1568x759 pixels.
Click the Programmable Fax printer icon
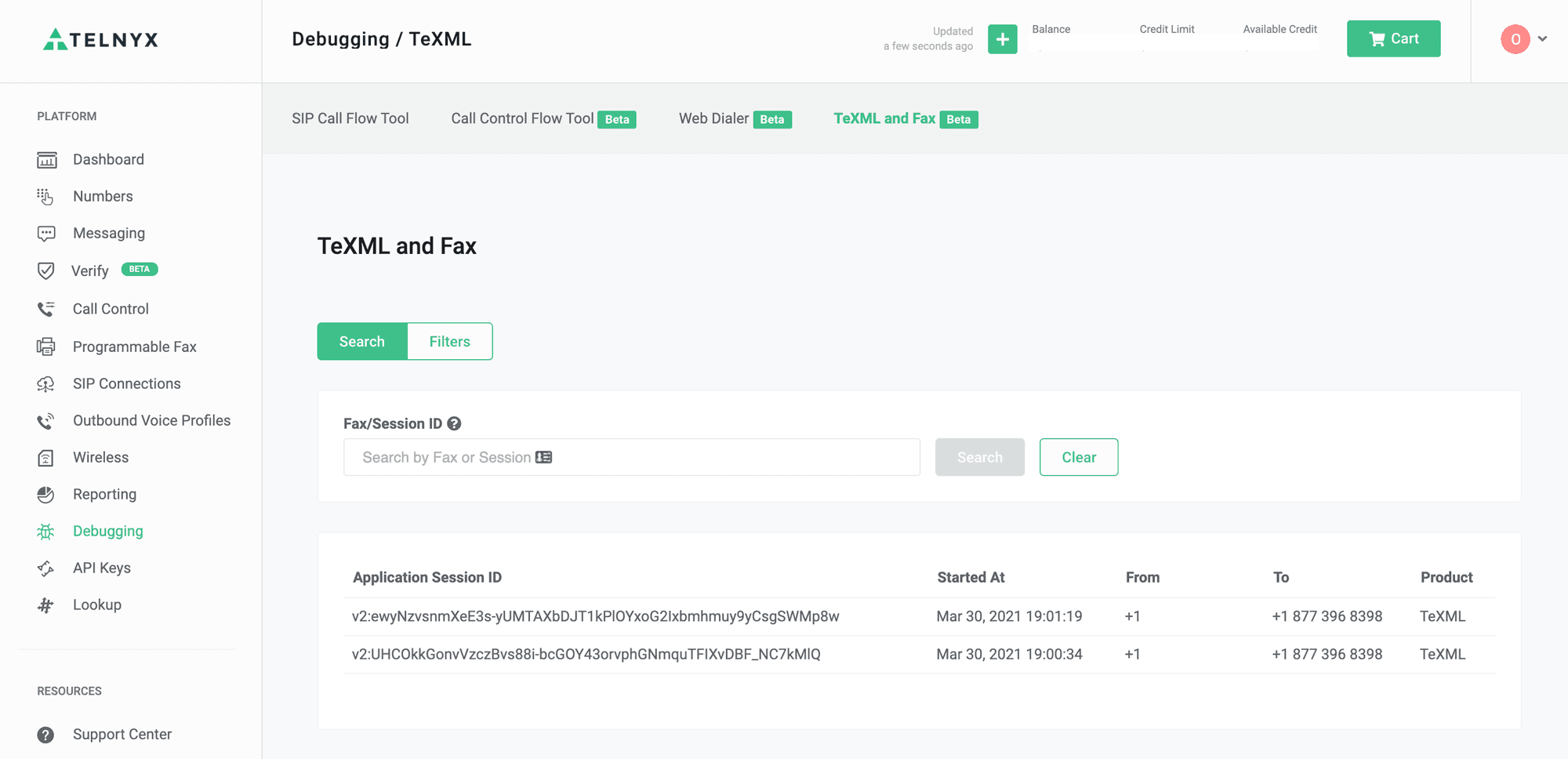click(45, 347)
